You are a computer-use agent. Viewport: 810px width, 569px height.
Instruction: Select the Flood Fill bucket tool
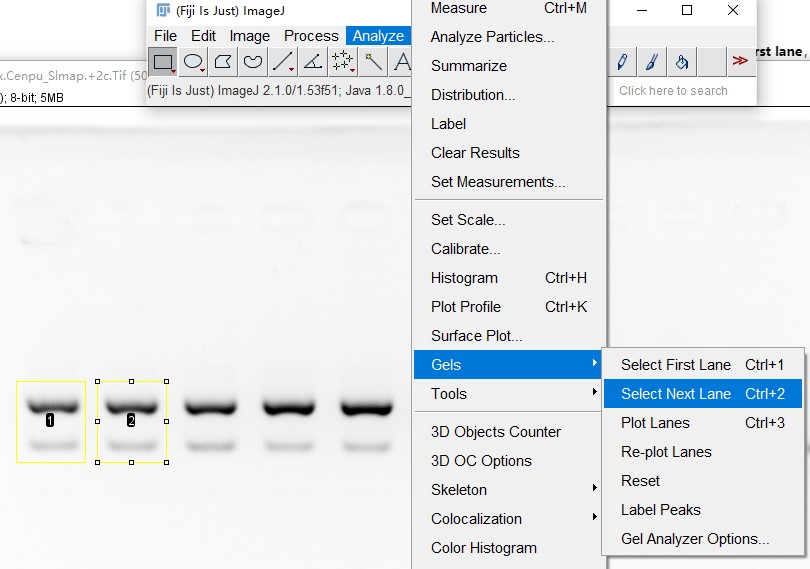point(681,62)
